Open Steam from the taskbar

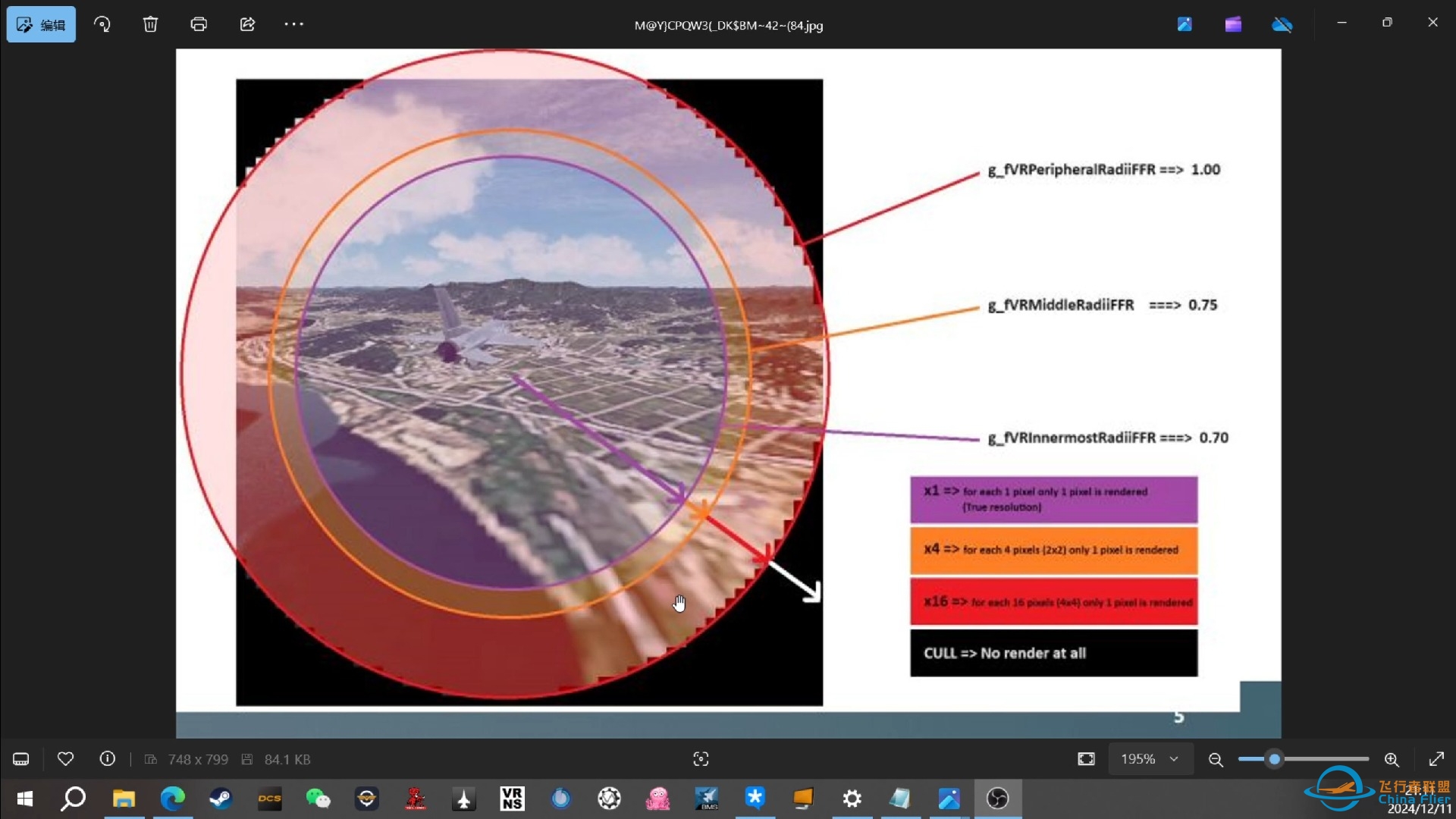221,799
